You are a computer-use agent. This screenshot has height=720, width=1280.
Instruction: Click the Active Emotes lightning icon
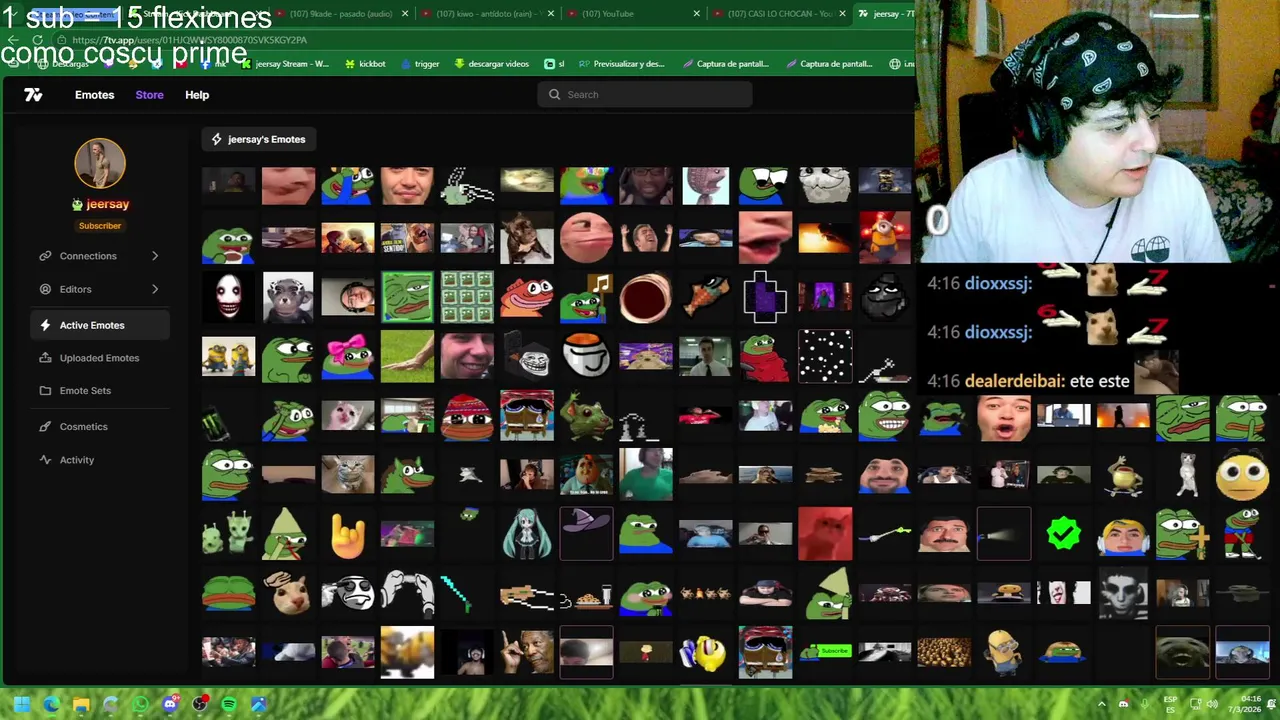[45, 325]
